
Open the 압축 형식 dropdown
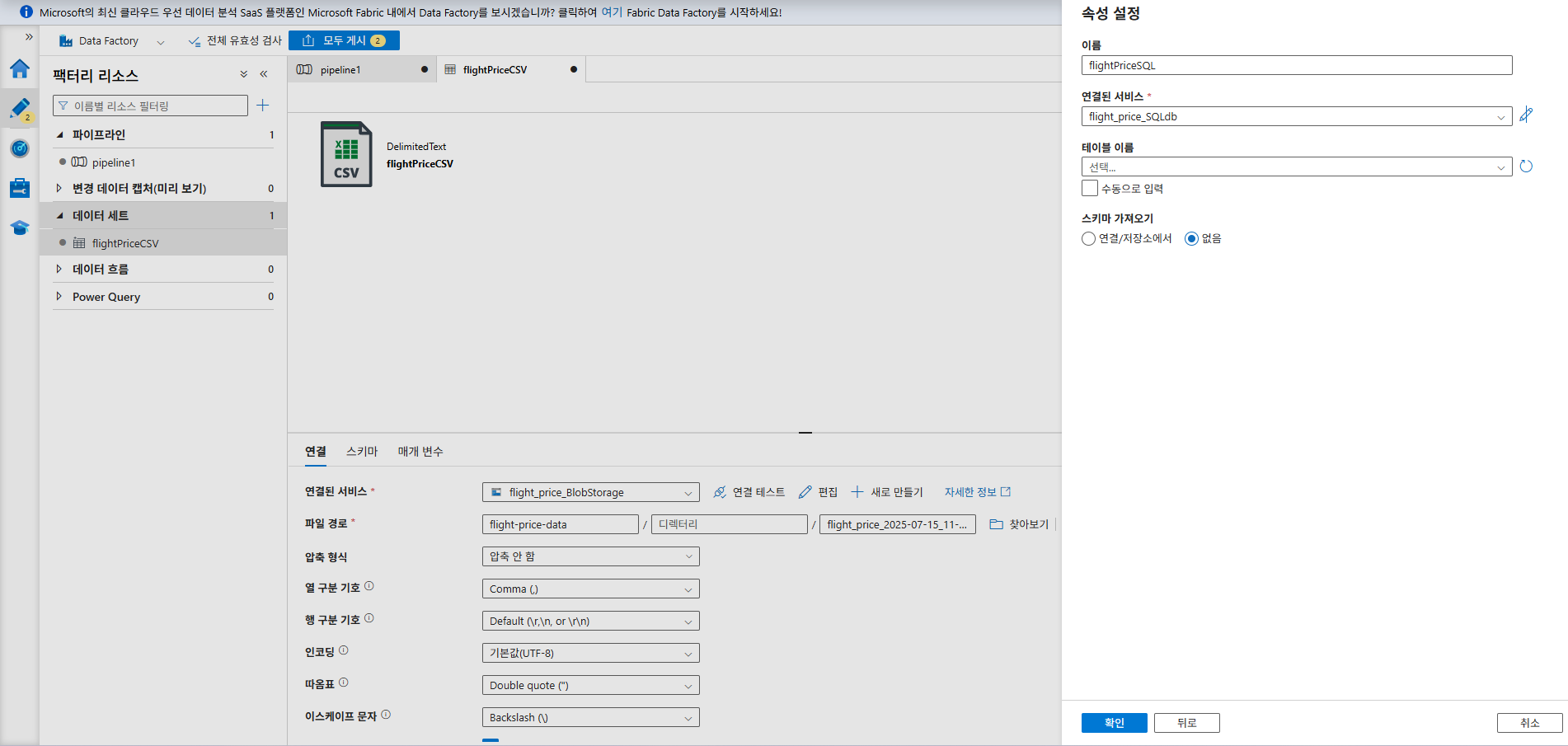(x=591, y=557)
